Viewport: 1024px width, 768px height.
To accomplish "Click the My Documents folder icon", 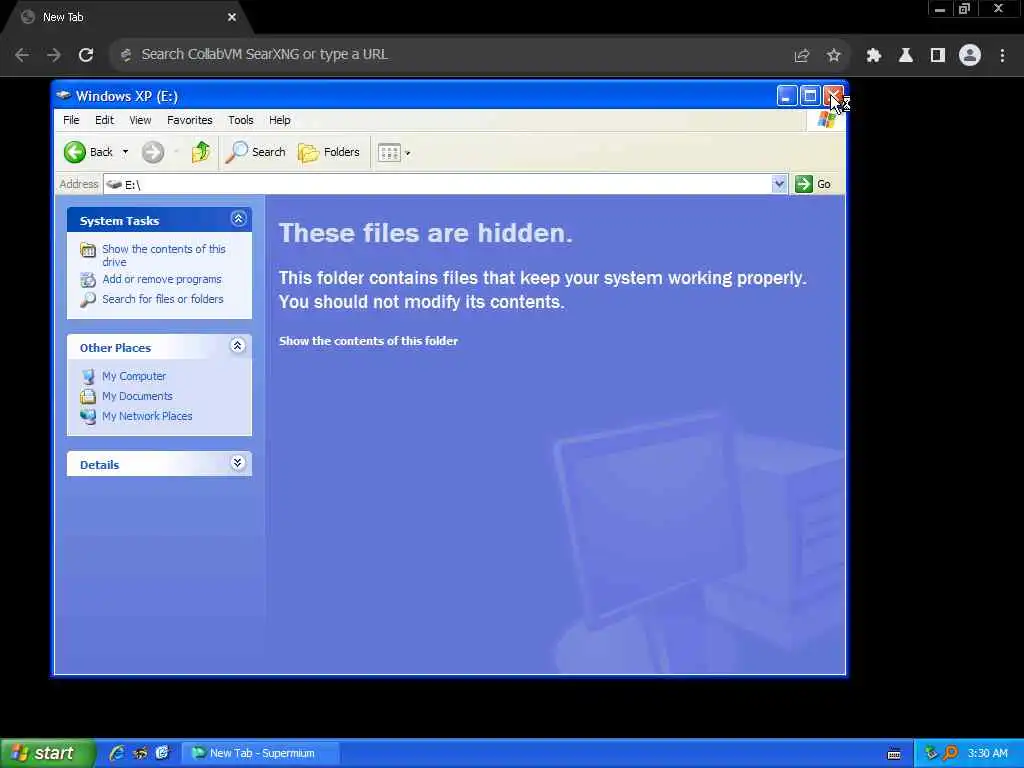I will (x=88, y=396).
